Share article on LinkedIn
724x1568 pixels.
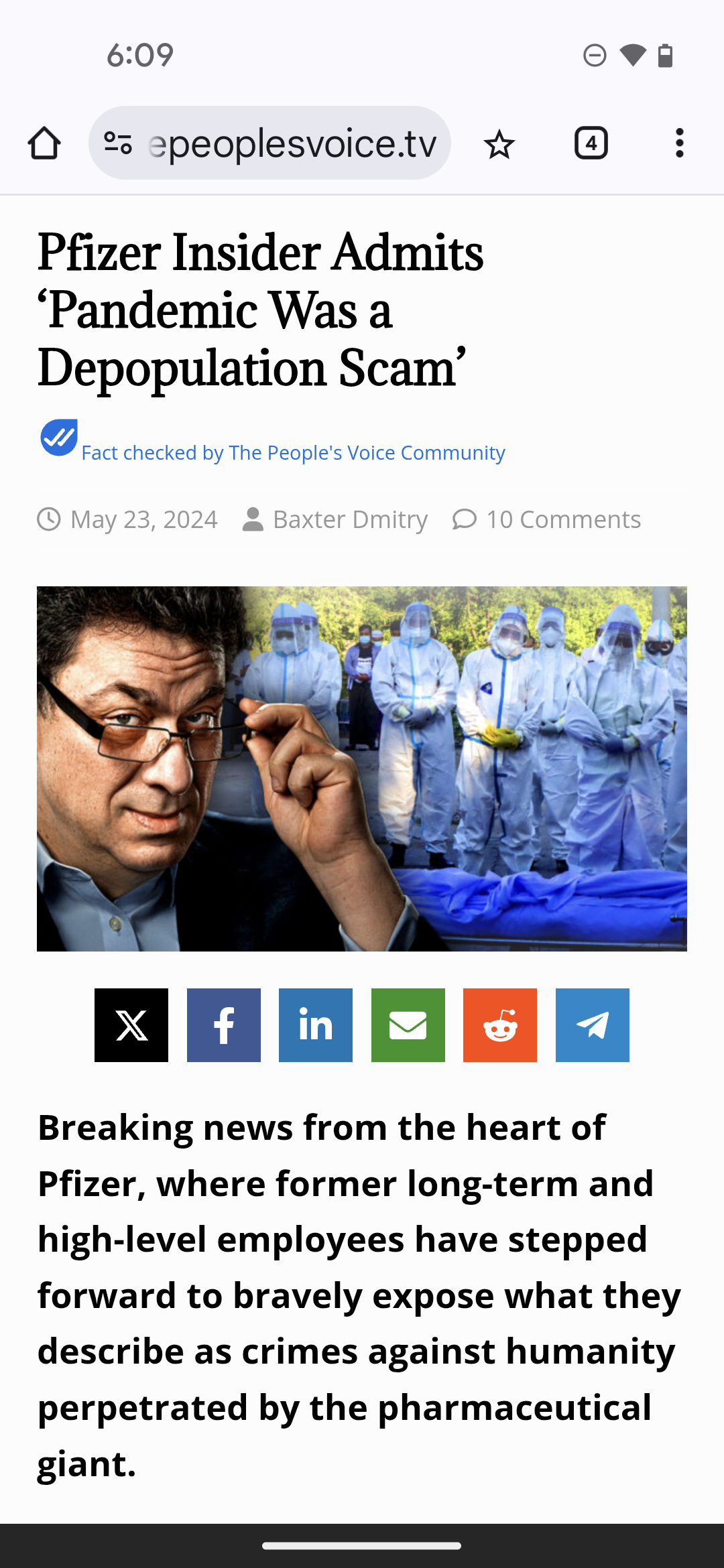pos(316,1025)
